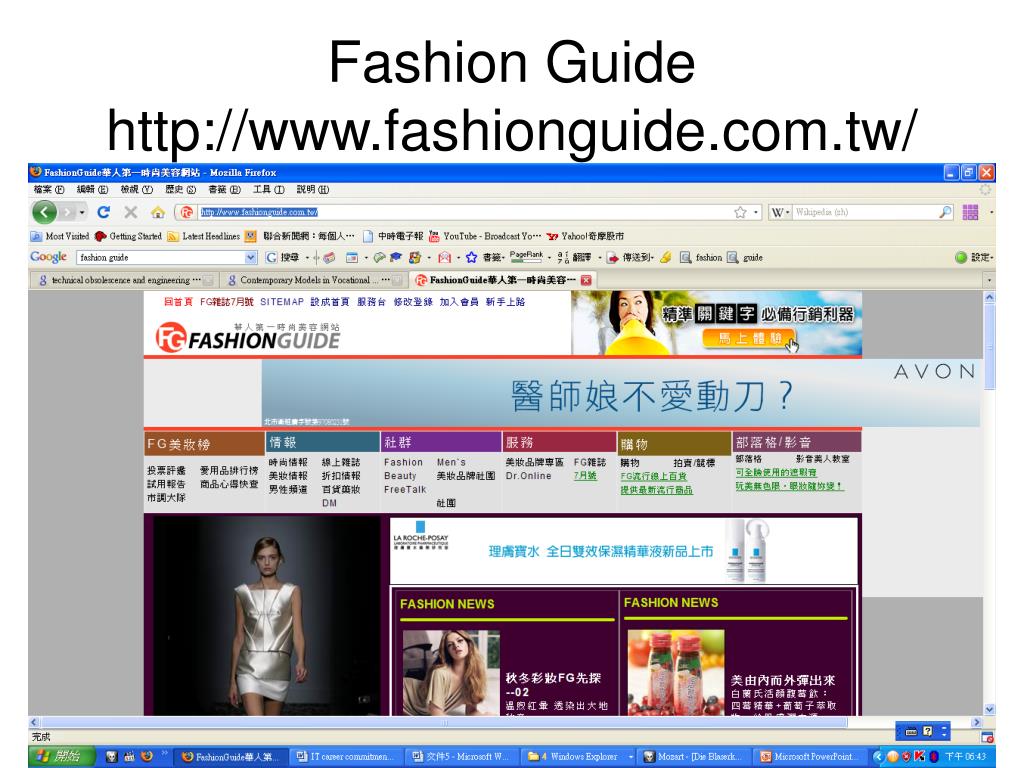The width and height of the screenshot is (1024, 768).
Task: Open the Most Visited bookmarks folder
Action: tap(59, 236)
